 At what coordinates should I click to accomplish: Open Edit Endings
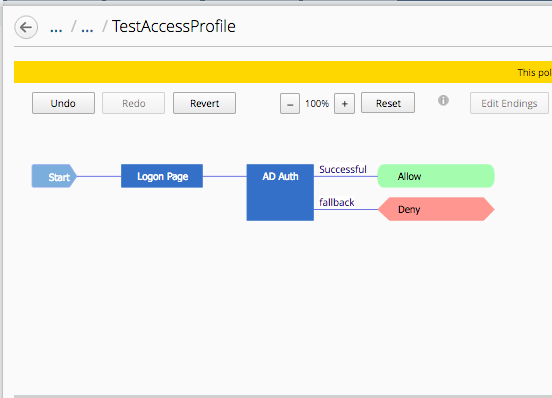[509, 103]
